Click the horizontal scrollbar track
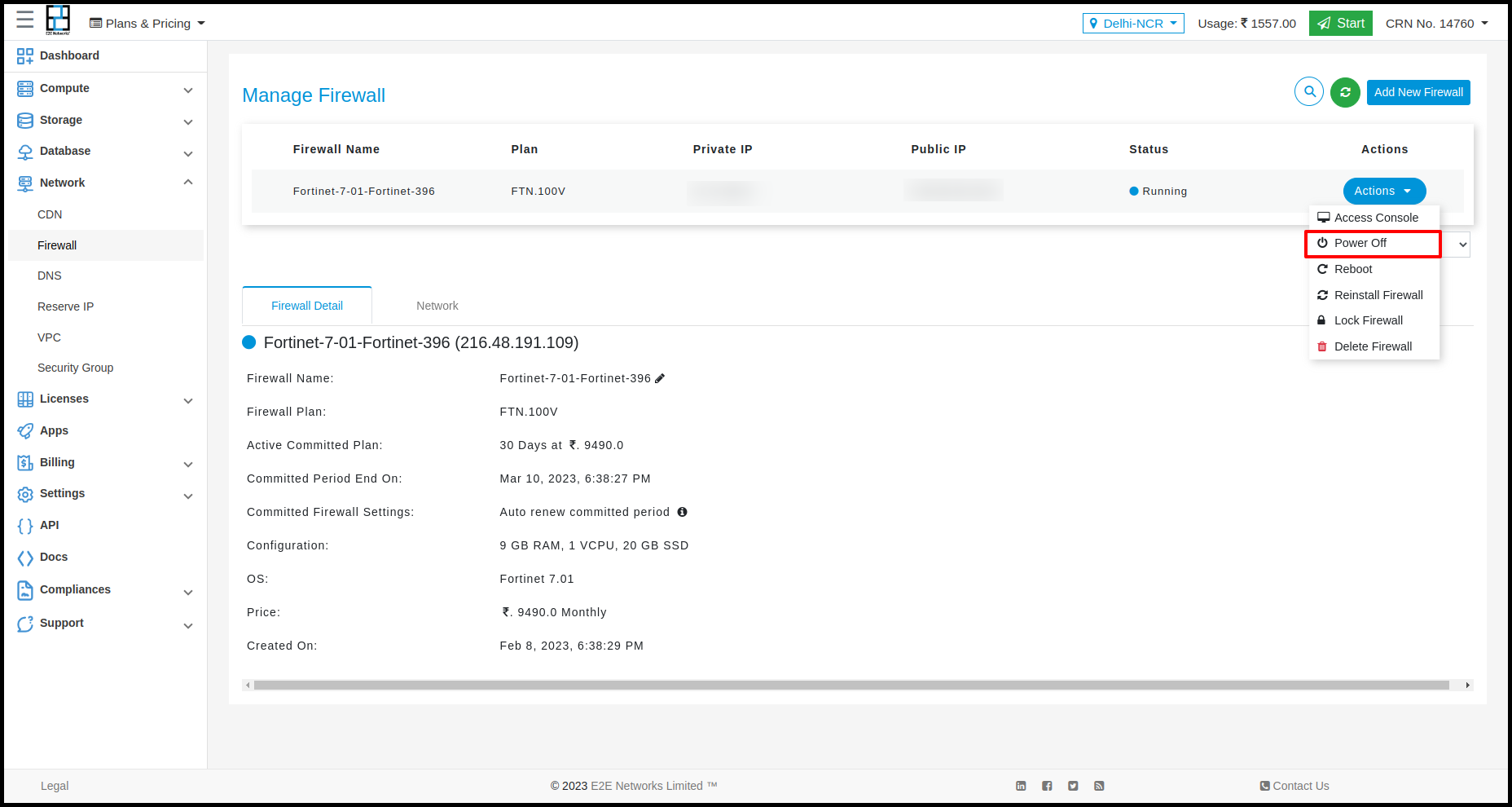This screenshot has width=1512, height=807. click(x=851, y=686)
